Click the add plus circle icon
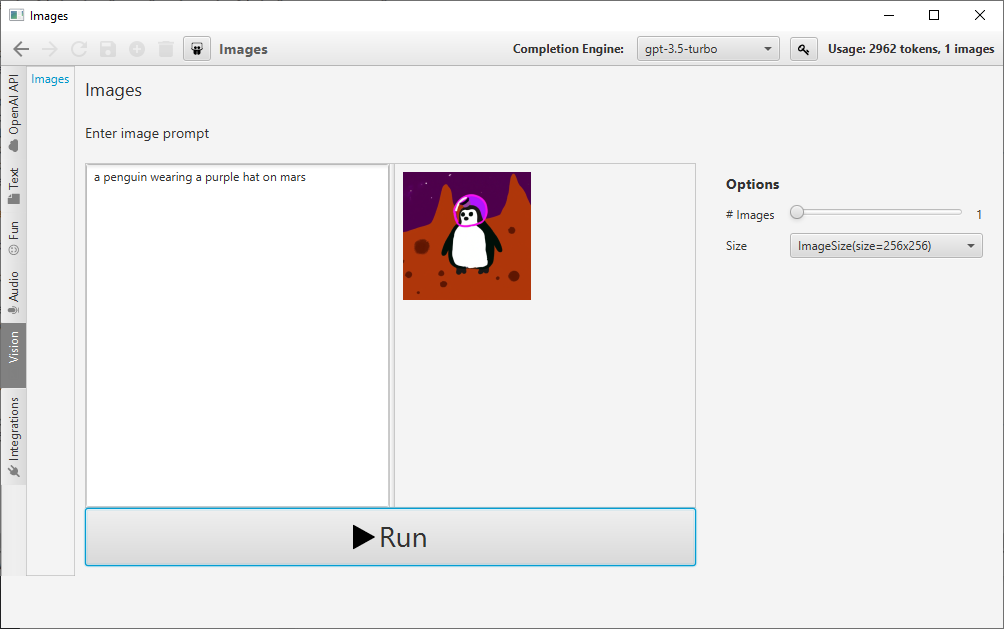The height and width of the screenshot is (629, 1004). point(136,49)
